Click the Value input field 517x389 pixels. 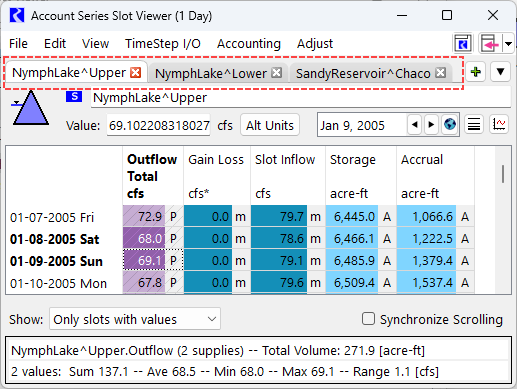pyautogui.click(x=159, y=125)
